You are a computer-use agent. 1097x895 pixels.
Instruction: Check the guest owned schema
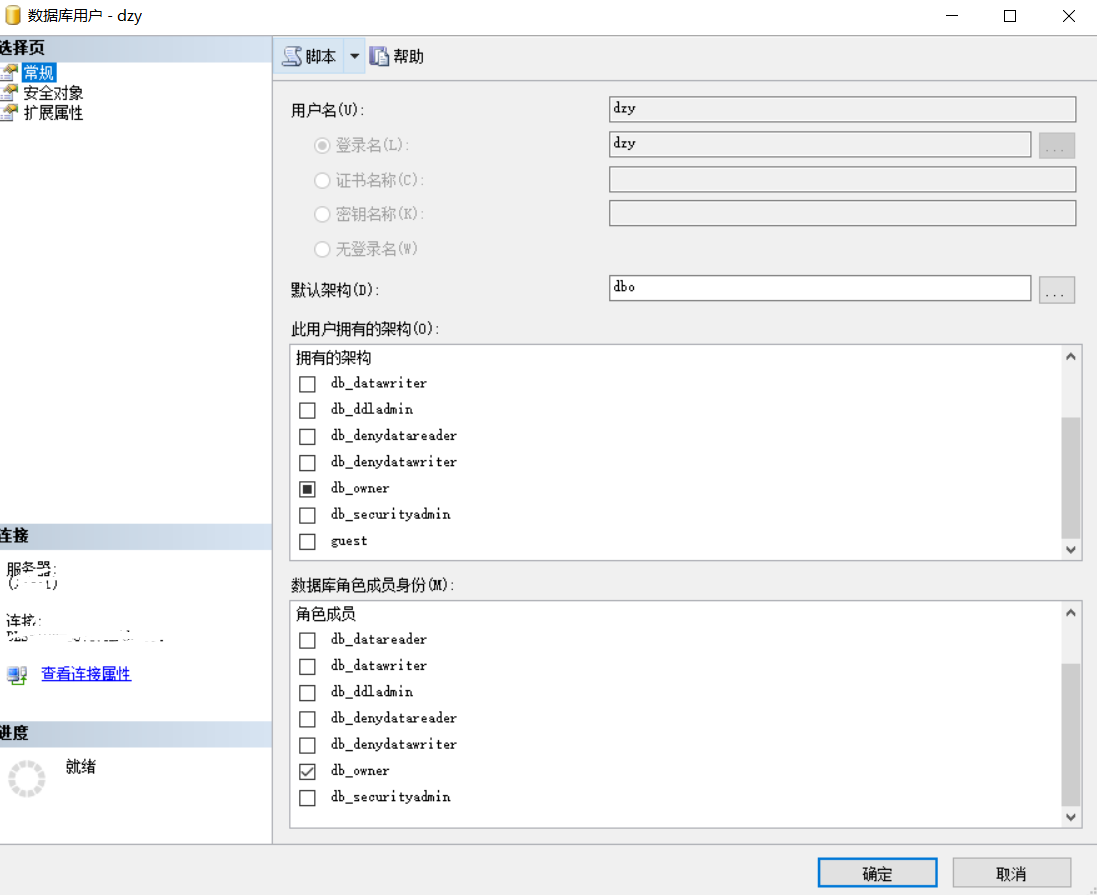(307, 540)
